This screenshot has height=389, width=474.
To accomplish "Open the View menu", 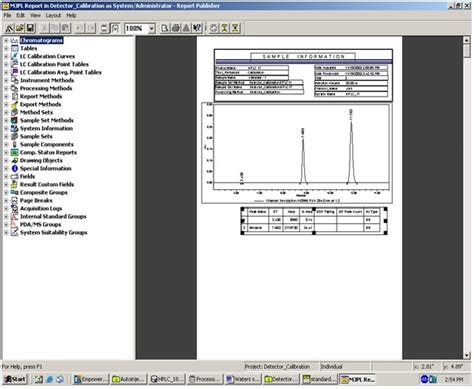I will pos(35,15).
